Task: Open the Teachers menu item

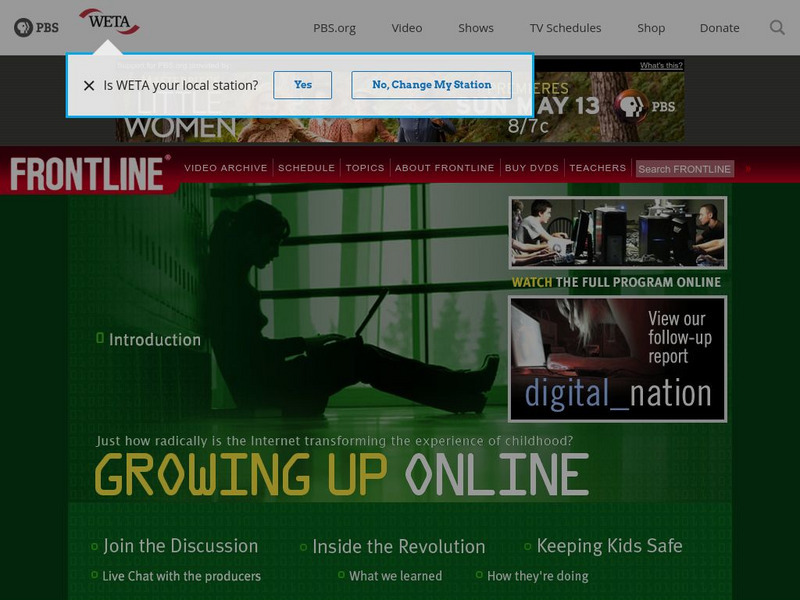Action: tap(597, 168)
